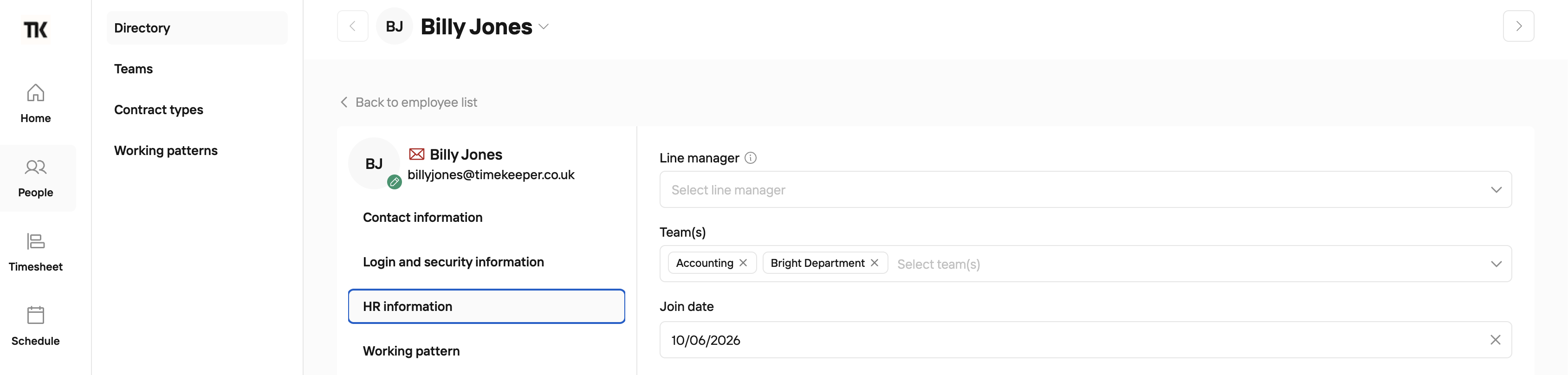The height and width of the screenshot is (375, 1568).
Task: Show the Line manager info tooltip
Action: (751, 158)
